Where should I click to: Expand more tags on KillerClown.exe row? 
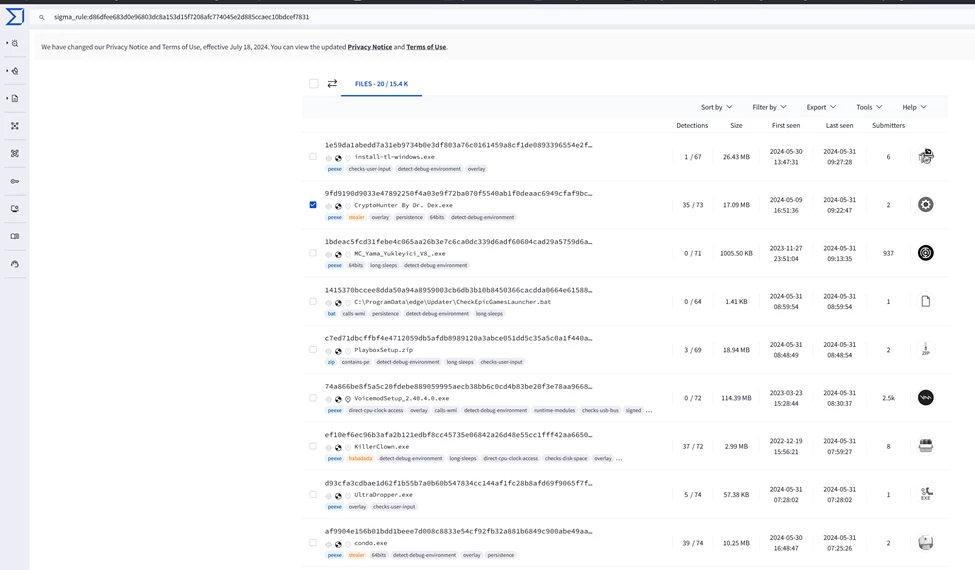click(x=619, y=459)
